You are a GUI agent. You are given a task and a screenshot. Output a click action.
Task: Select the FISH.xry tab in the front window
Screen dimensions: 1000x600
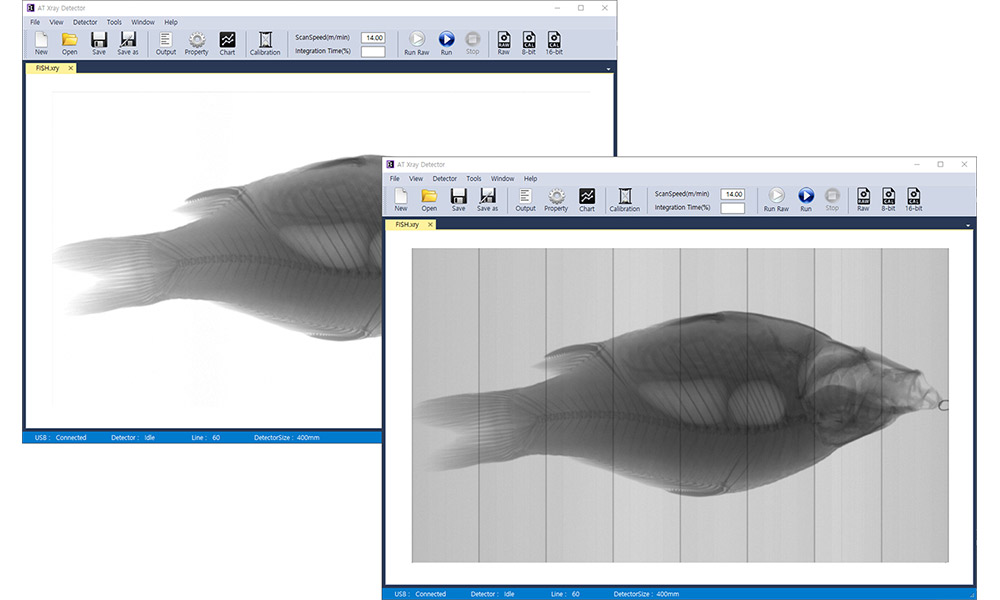click(x=408, y=225)
